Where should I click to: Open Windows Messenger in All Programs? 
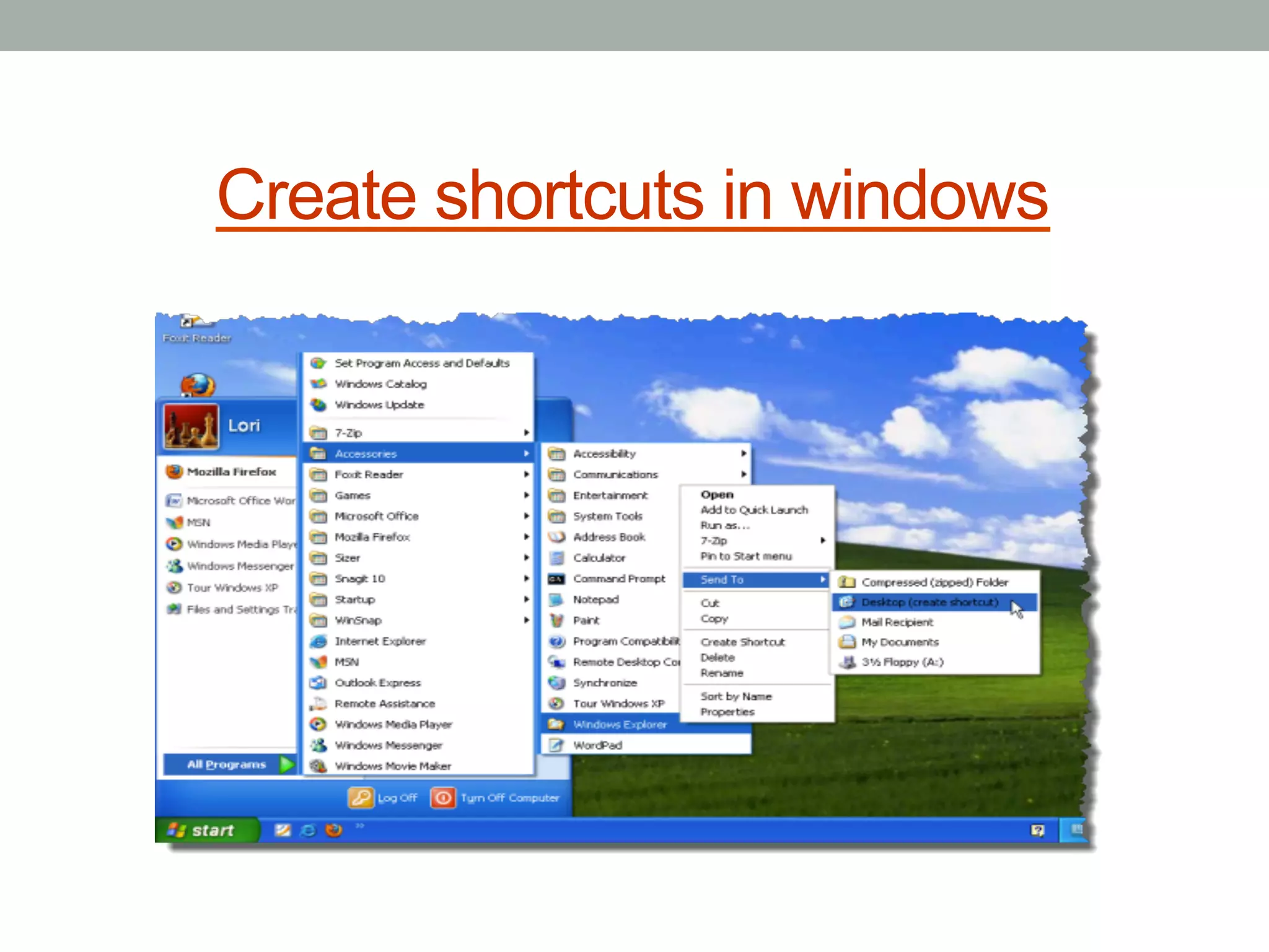419,745
